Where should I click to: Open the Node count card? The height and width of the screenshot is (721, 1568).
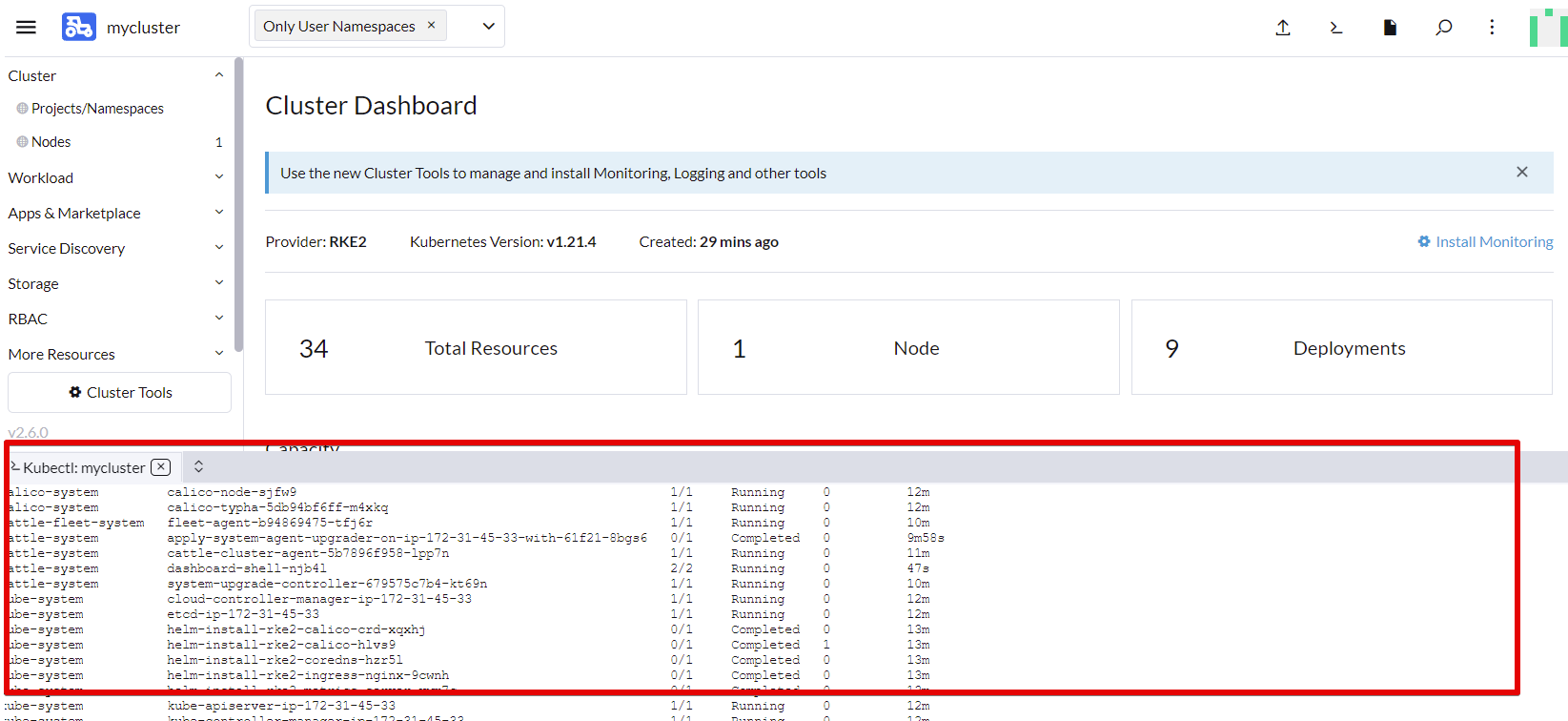[x=908, y=348]
